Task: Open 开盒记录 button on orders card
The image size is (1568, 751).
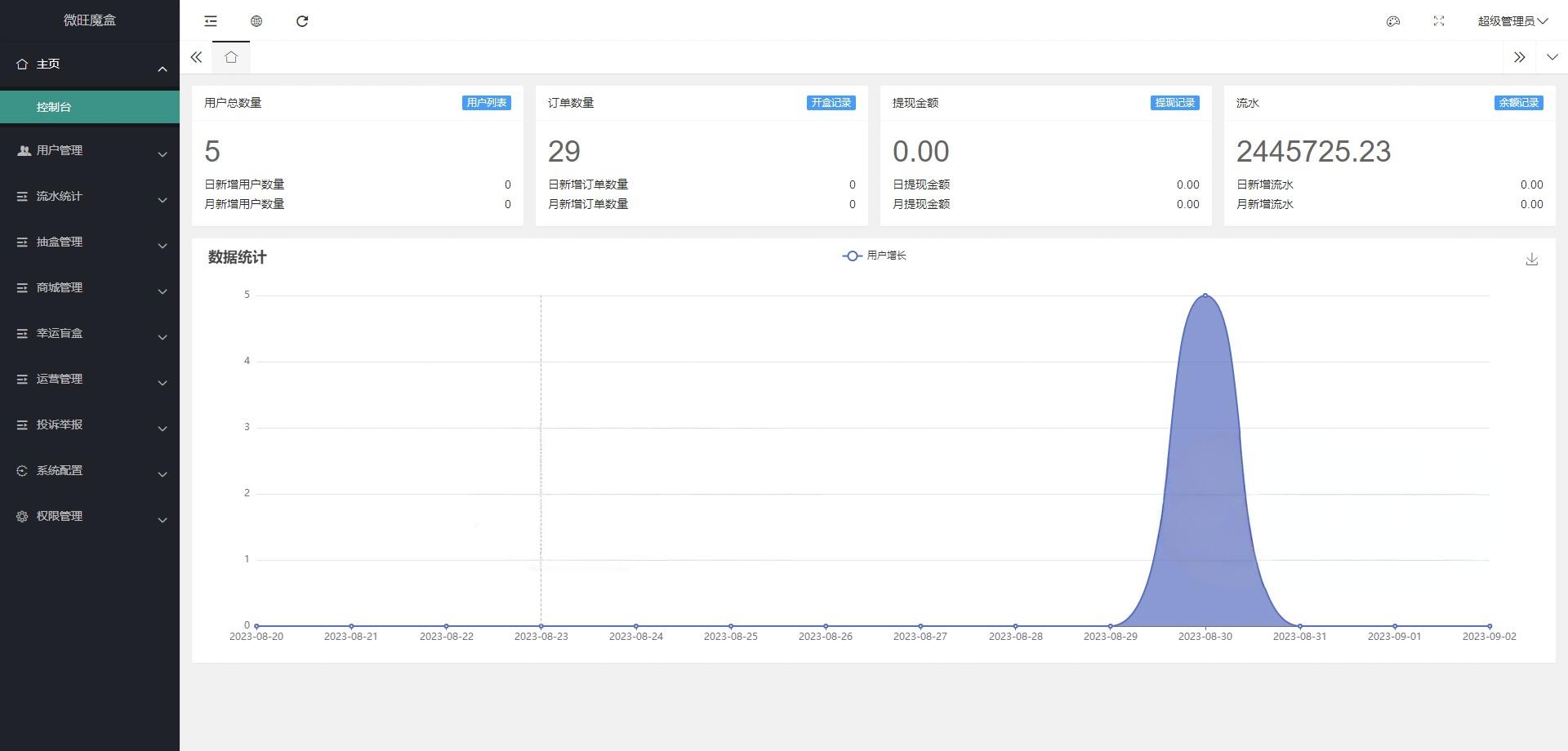Action: [831, 103]
